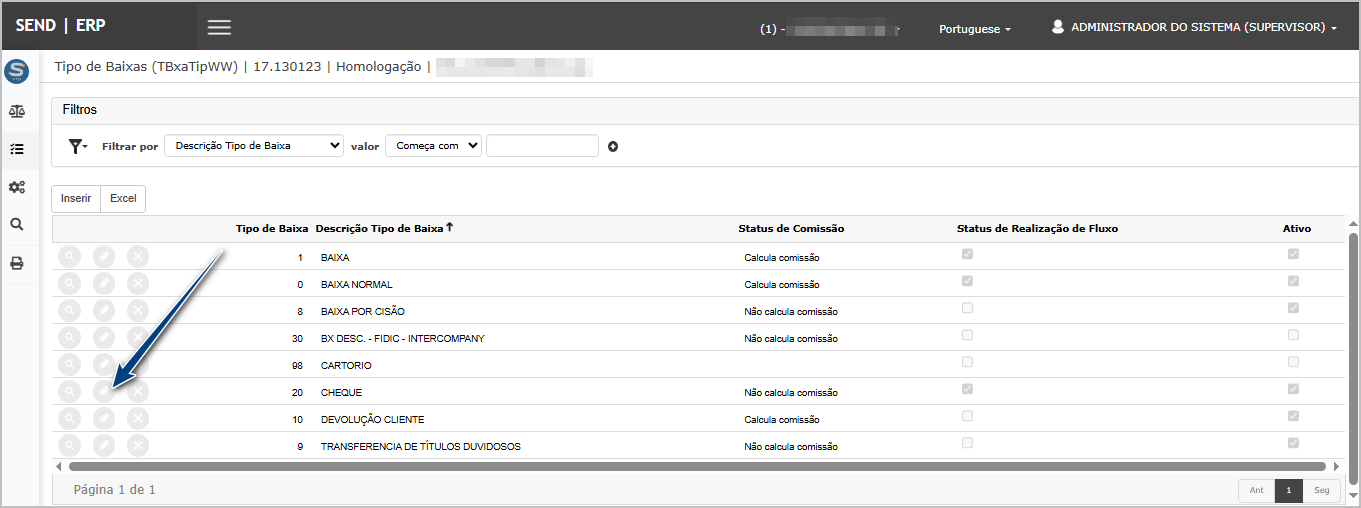
Task: Open the Administrador do Sistema user menu
Action: coord(1194,28)
